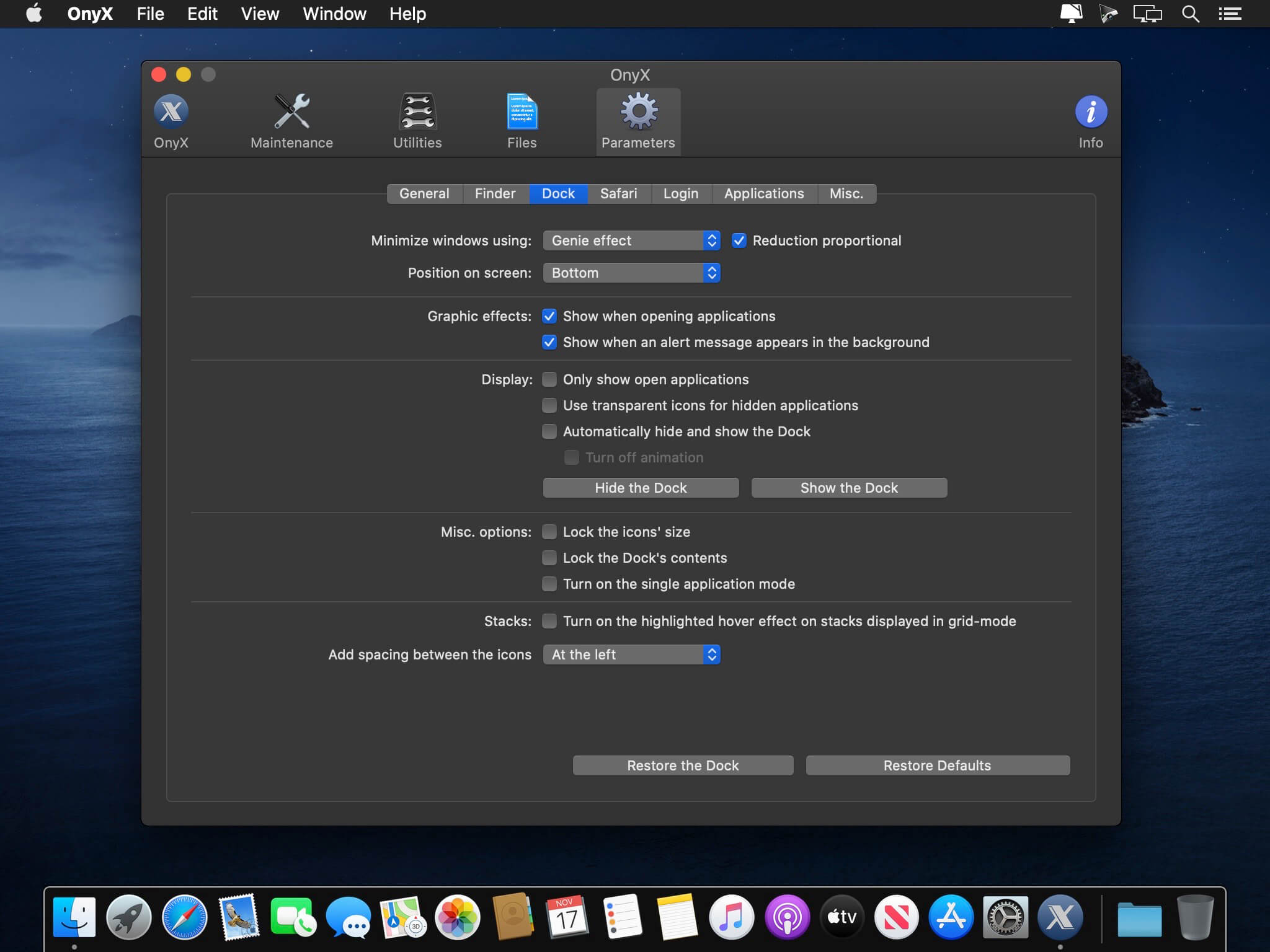Open App Store from the Dock
Screen dimensions: 1270x952
pos(951,917)
